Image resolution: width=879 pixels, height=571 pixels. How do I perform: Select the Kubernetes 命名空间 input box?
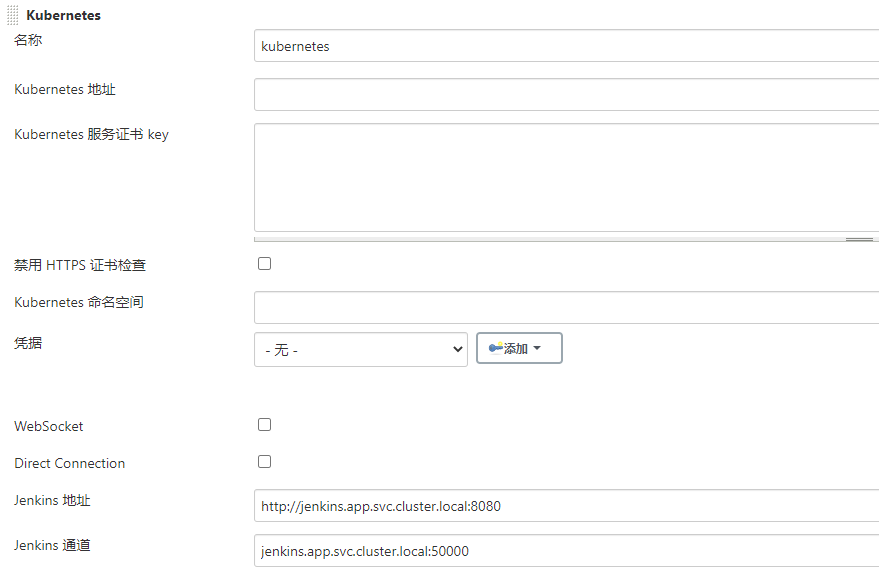point(566,307)
